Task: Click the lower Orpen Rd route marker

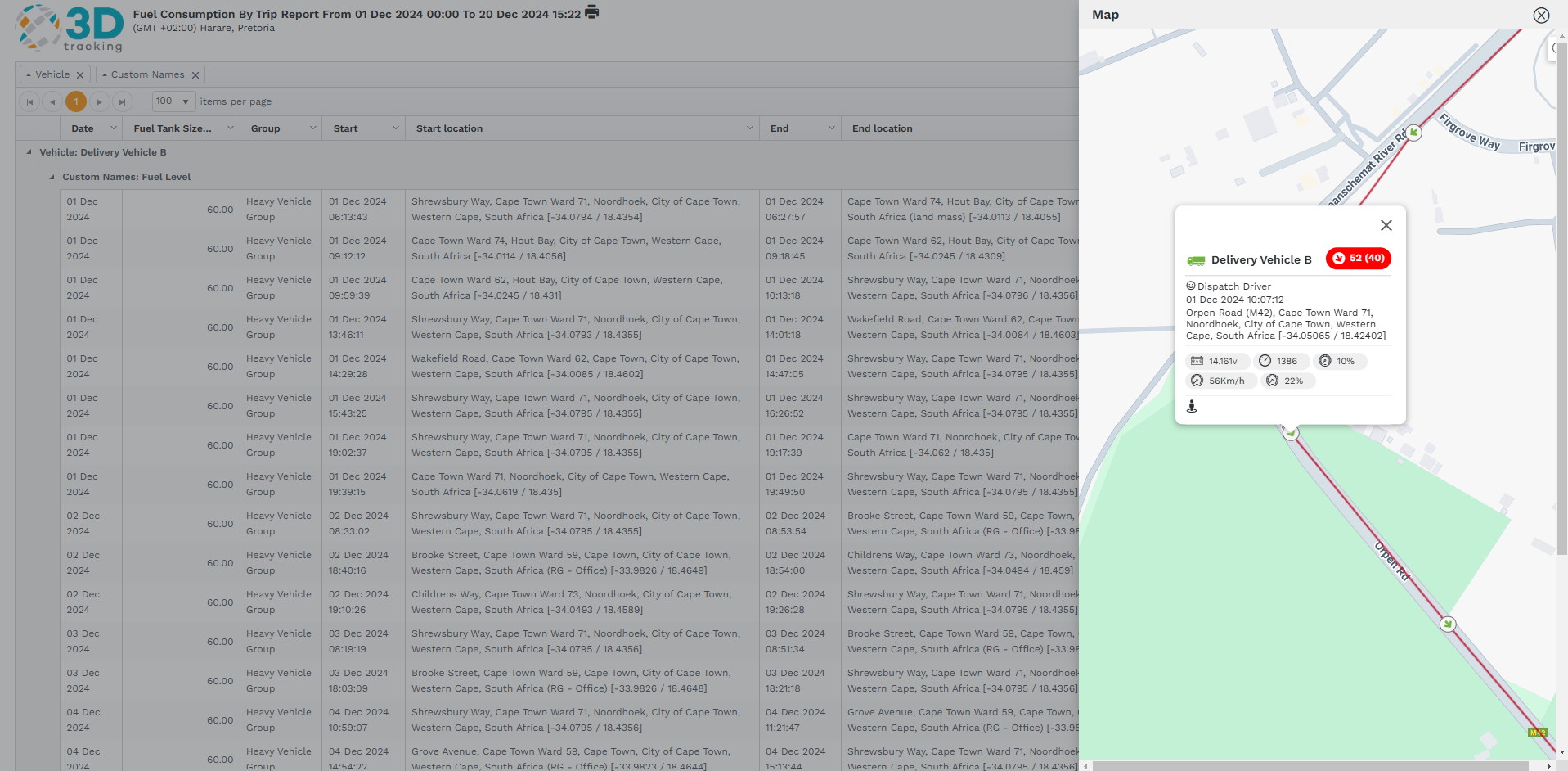Action: click(1448, 624)
